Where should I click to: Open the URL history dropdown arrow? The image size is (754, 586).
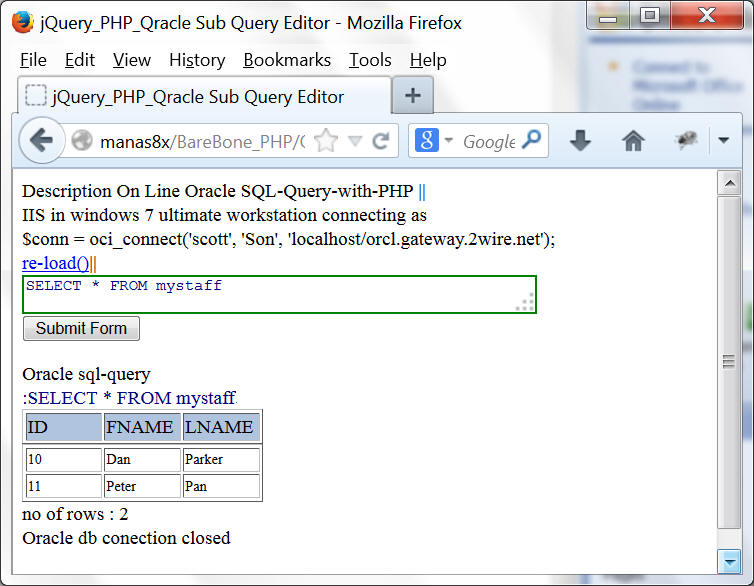(x=355, y=141)
